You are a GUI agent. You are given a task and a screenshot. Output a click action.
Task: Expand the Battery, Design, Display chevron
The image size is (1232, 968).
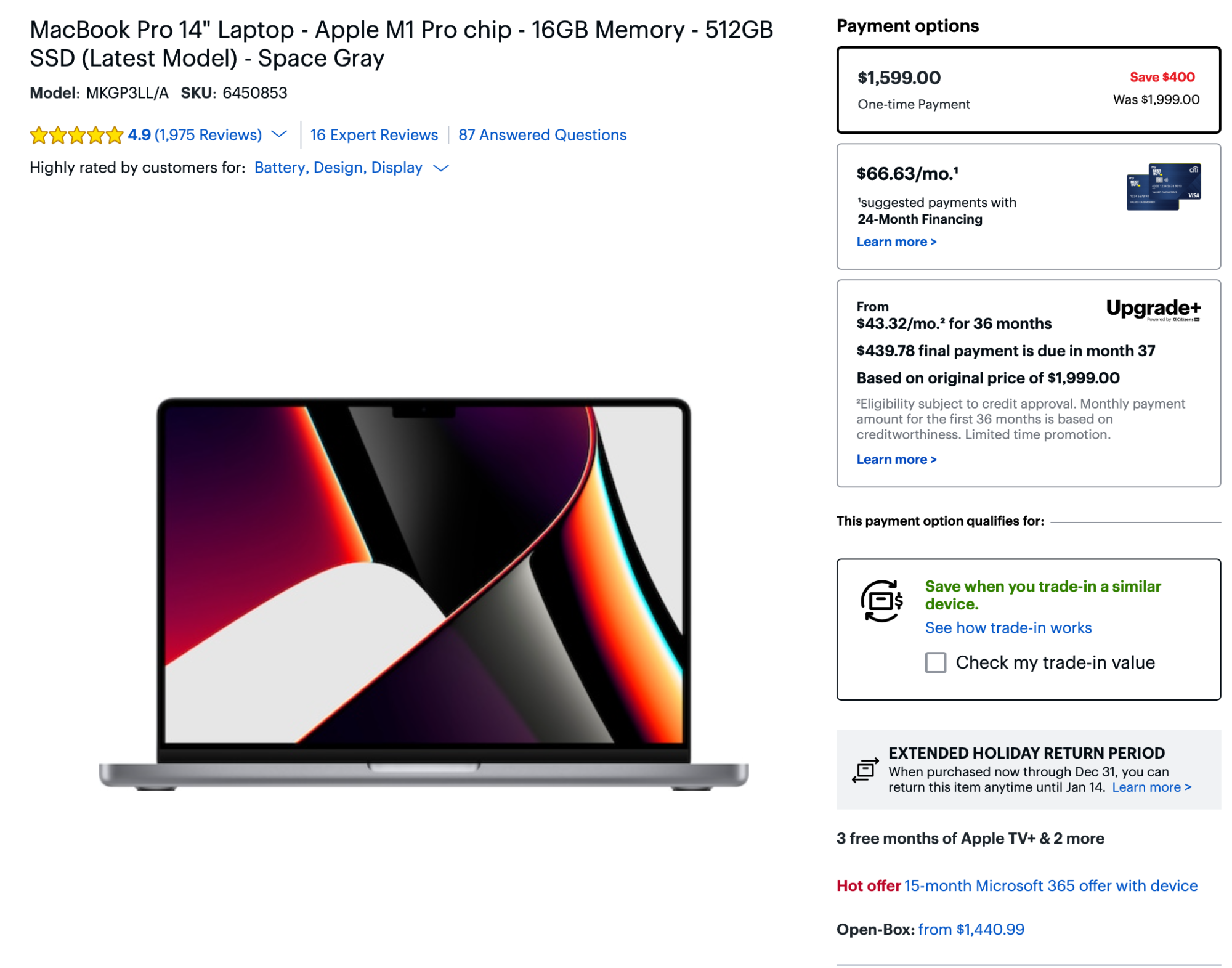coord(441,168)
